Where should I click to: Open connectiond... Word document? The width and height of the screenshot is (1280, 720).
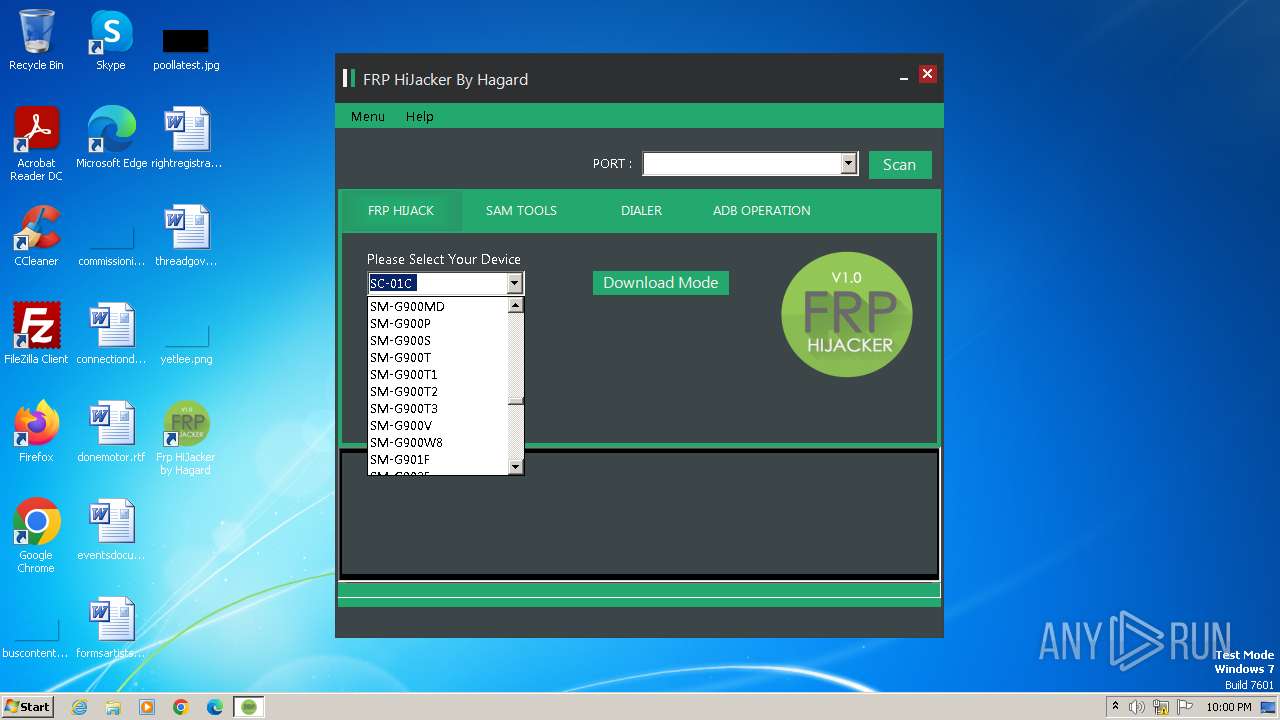point(111,334)
